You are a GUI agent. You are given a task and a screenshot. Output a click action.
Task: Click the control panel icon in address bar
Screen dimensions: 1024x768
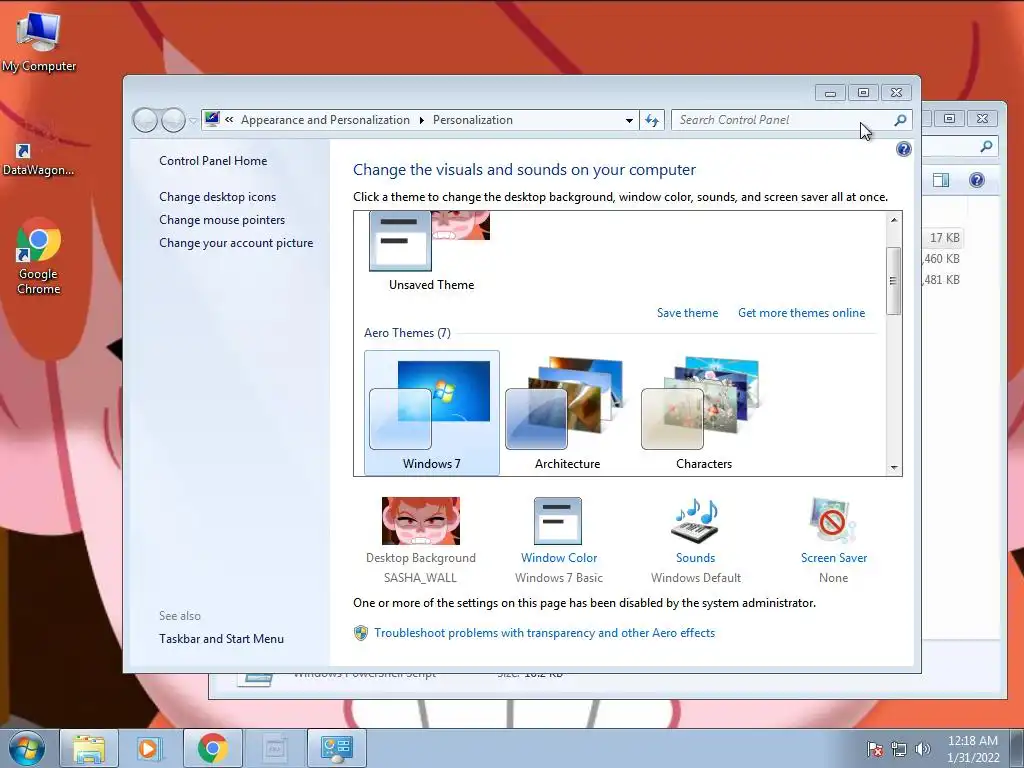[212, 119]
